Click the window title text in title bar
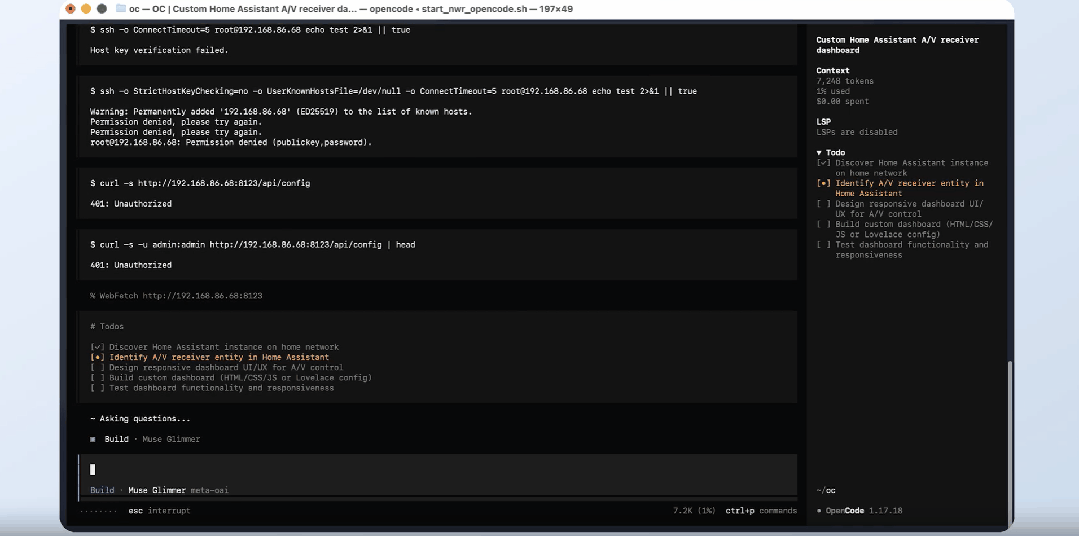 tap(351, 9)
